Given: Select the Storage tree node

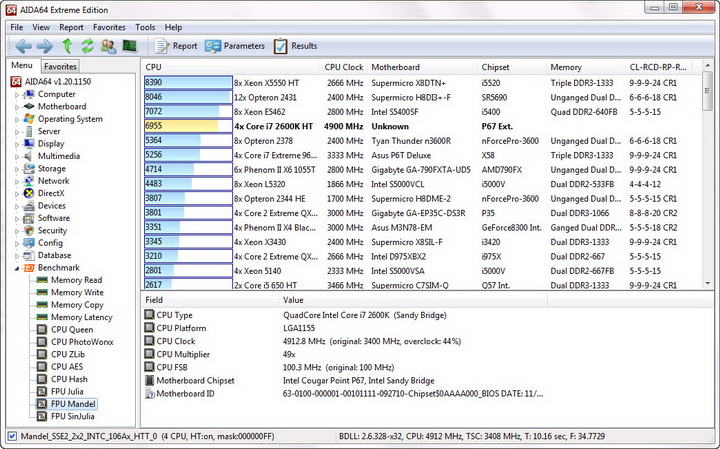Looking at the screenshot, I should [51, 168].
